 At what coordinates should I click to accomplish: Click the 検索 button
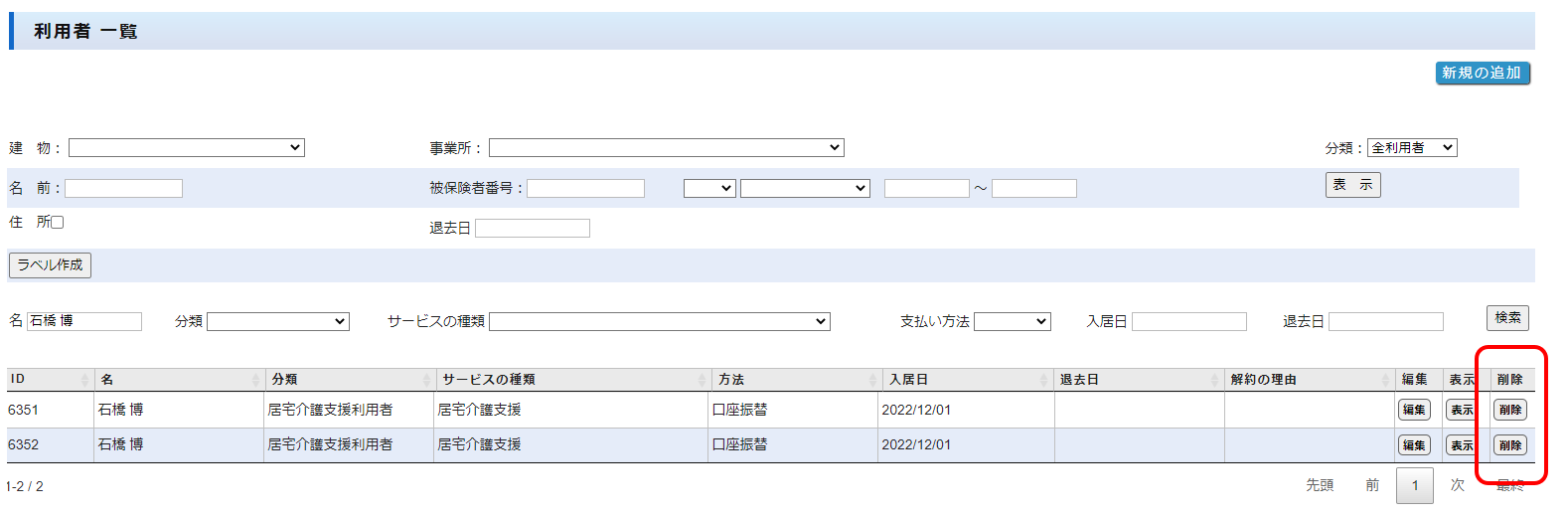click(1506, 318)
